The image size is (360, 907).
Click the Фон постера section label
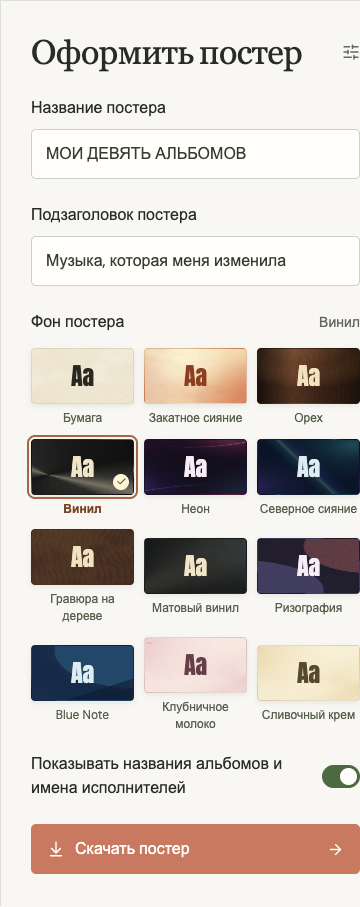[78, 322]
